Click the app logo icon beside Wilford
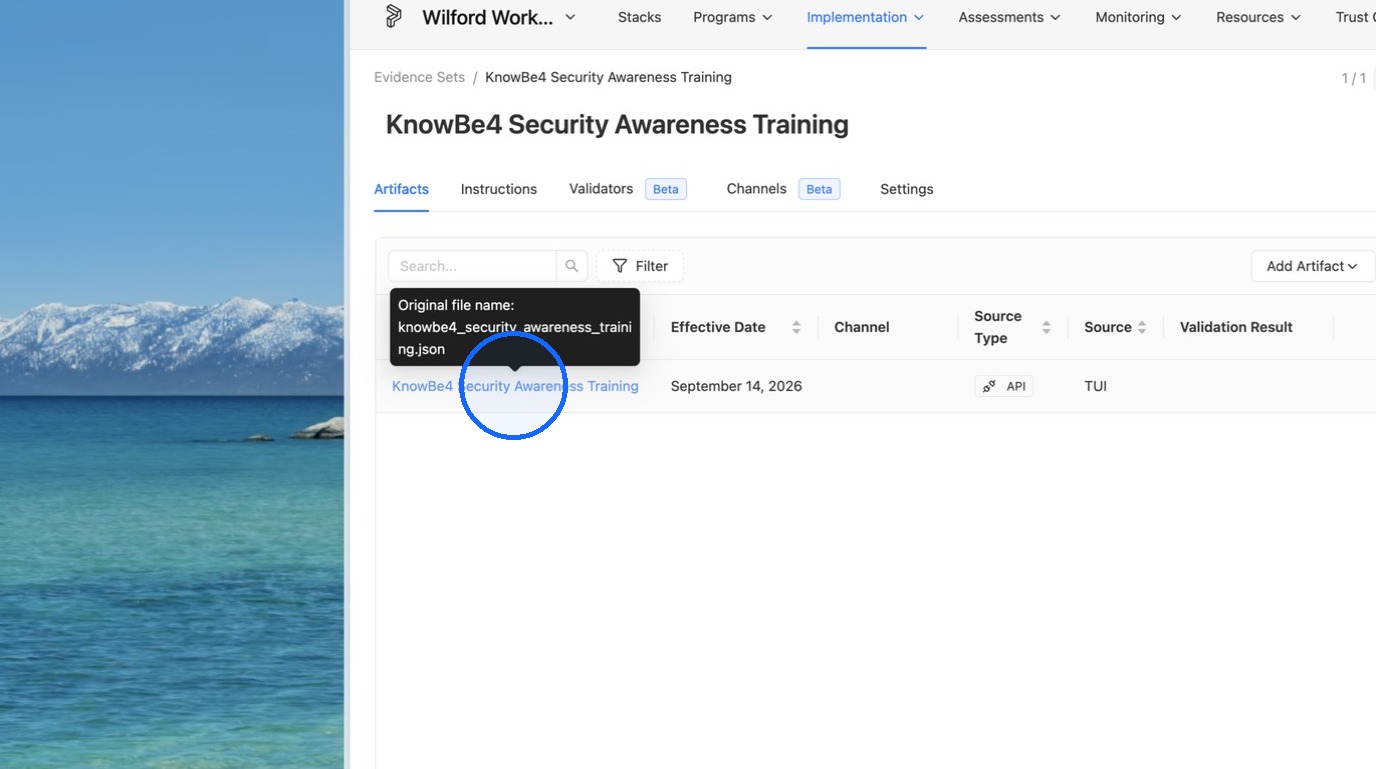The height and width of the screenshot is (769, 1376). pos(394,17)
